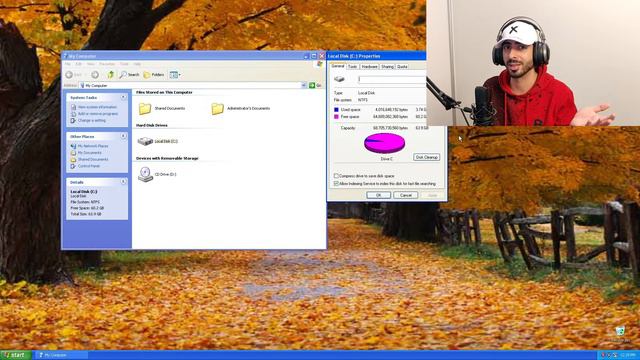Open the File menu

point(68,64)
